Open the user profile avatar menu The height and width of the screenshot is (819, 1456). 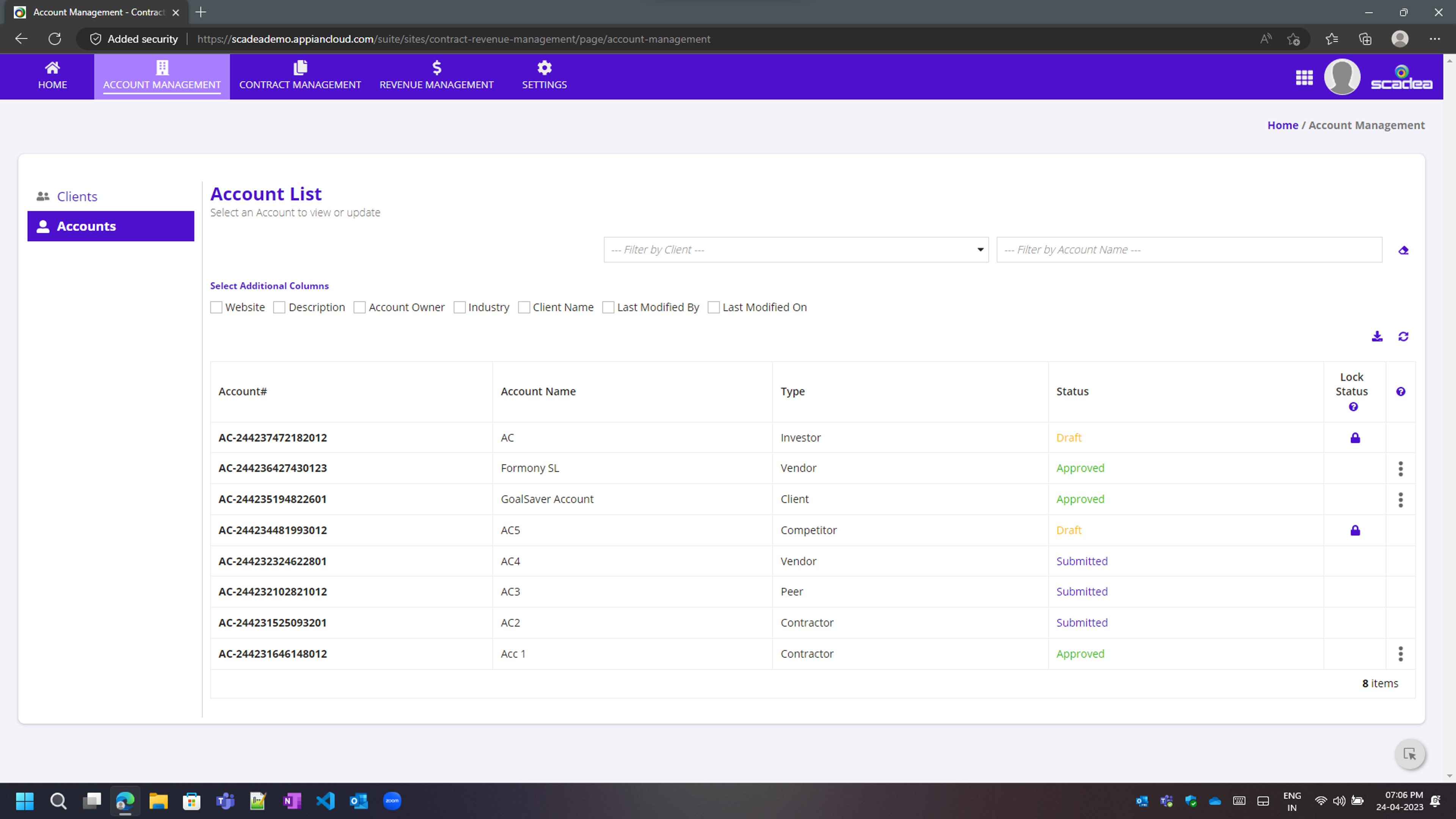click(1342, 77)
